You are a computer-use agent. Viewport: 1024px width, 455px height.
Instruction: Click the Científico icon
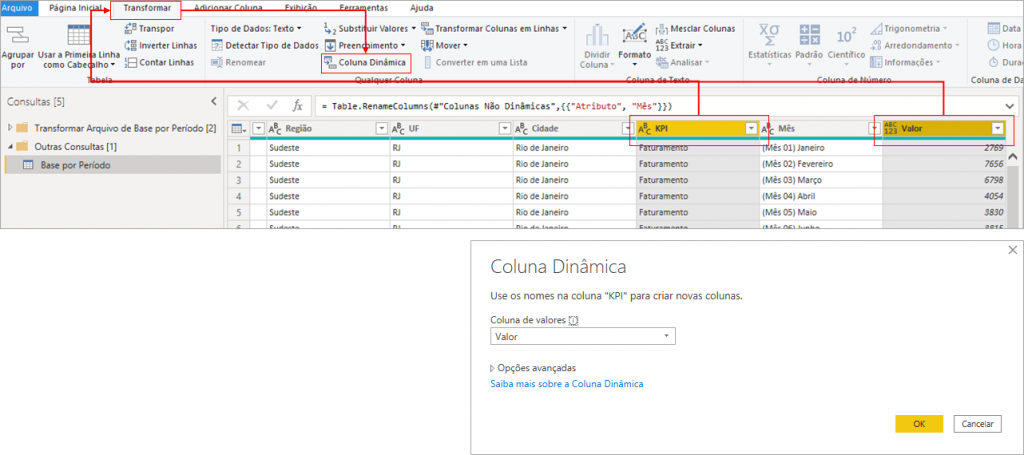coord(846,35)
